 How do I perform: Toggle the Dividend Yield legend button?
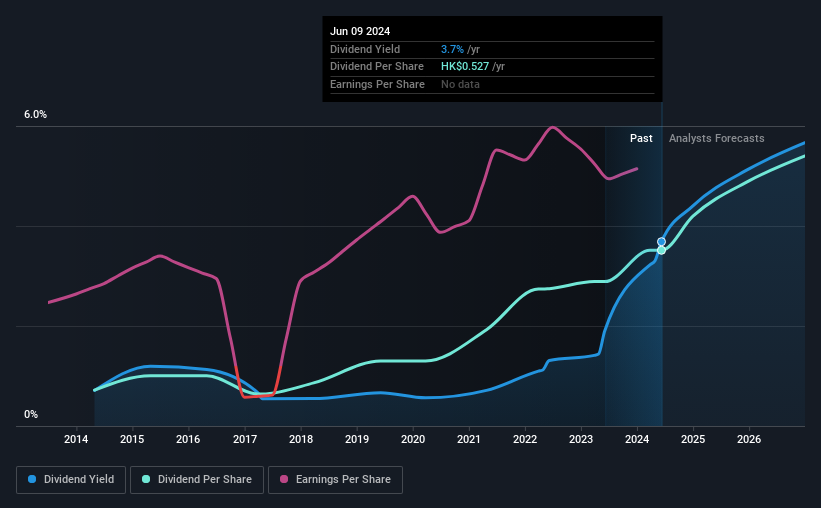pyautogui.click(x=71, y=480)
